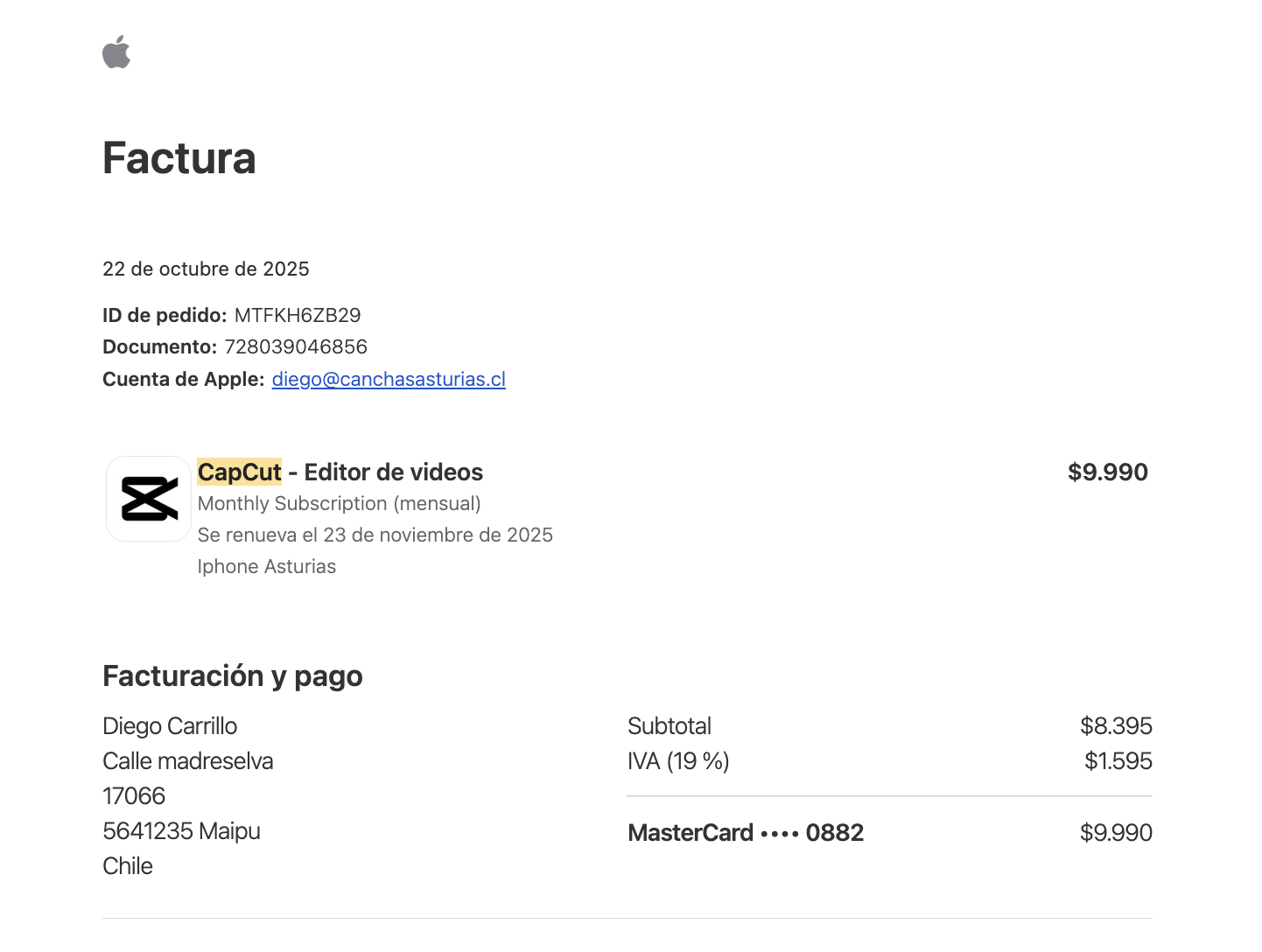Select the order ID MTFKH6ZB29

(298, 315)
